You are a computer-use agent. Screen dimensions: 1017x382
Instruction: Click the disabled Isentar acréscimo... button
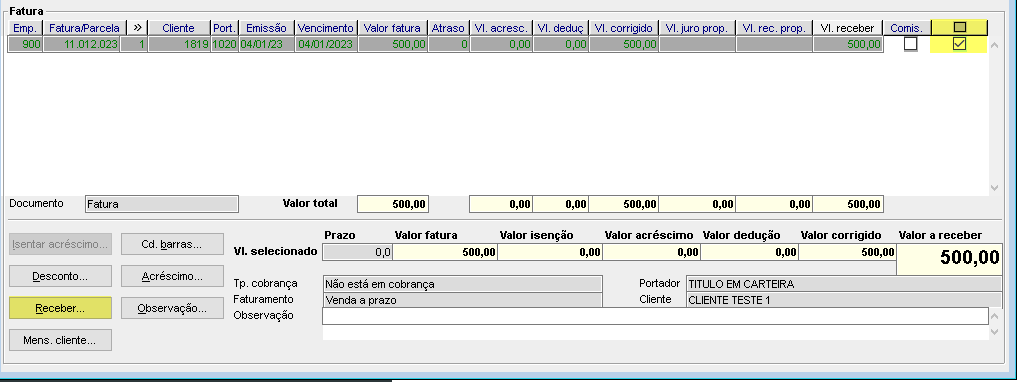[60, 245]
